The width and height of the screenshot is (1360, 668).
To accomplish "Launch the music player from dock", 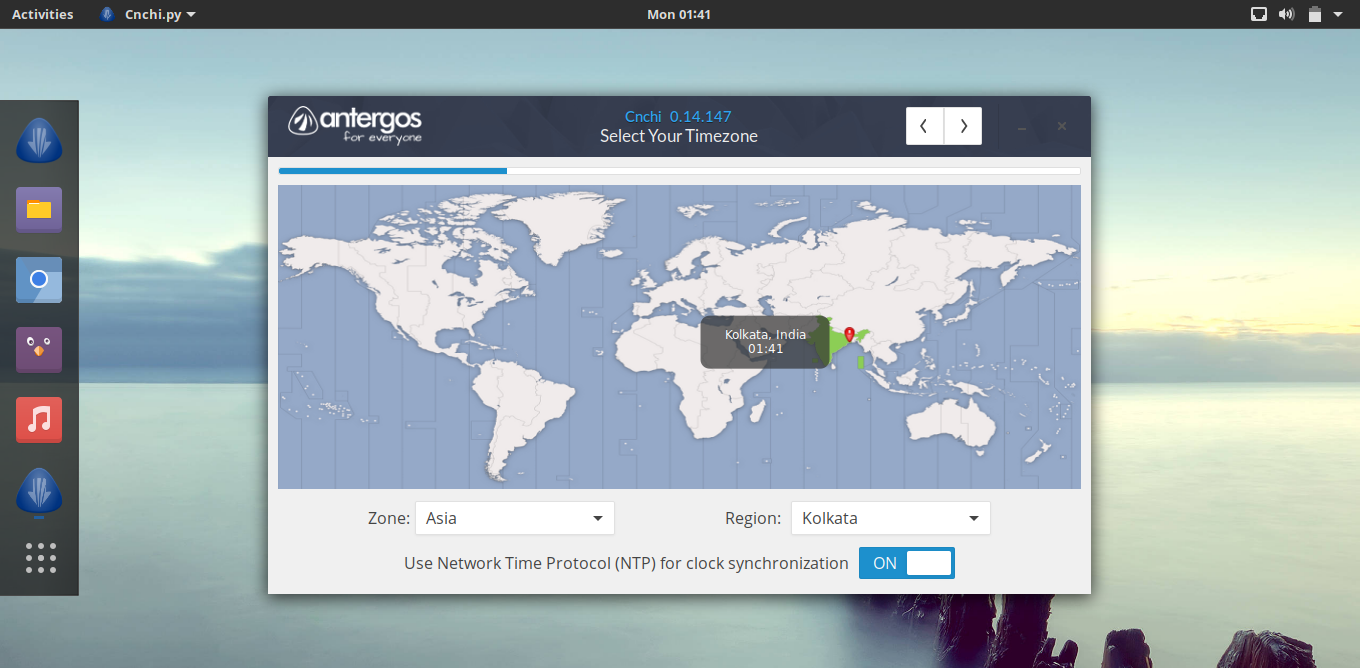I will pyautogui.click(x=39, y=420).
